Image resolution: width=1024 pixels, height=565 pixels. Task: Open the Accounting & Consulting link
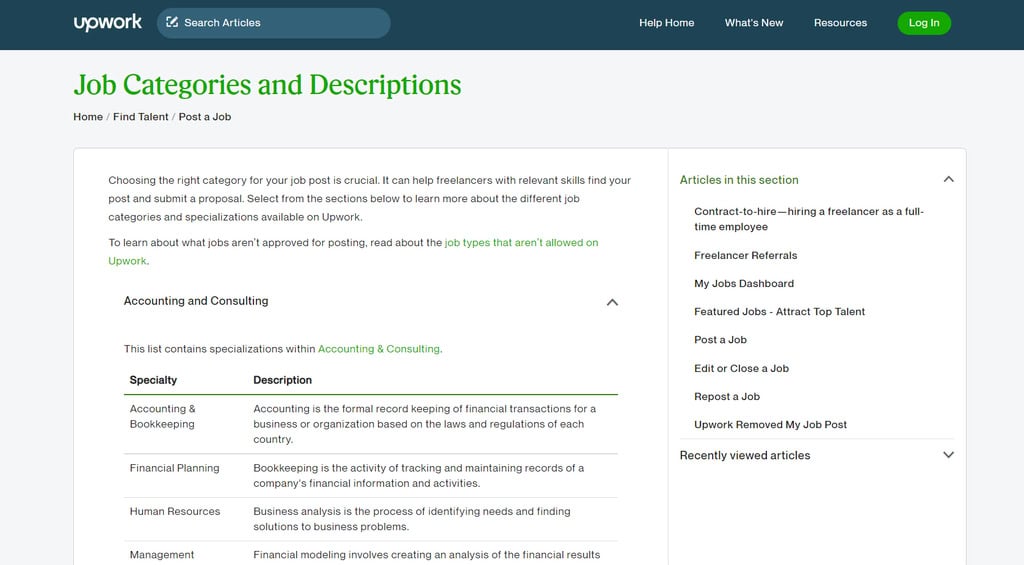pyautogui.click(x=379, y=349)
